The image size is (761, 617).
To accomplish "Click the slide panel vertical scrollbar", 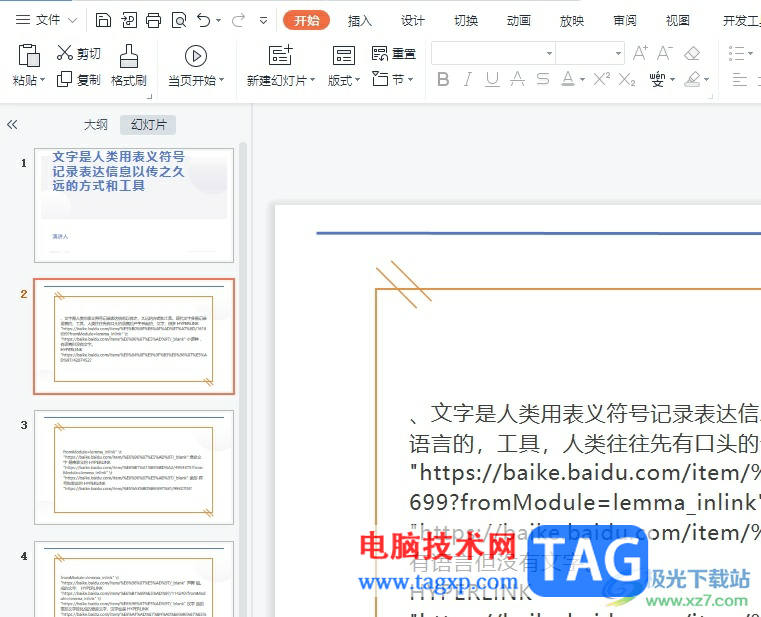I will click(x=243, y=379).
